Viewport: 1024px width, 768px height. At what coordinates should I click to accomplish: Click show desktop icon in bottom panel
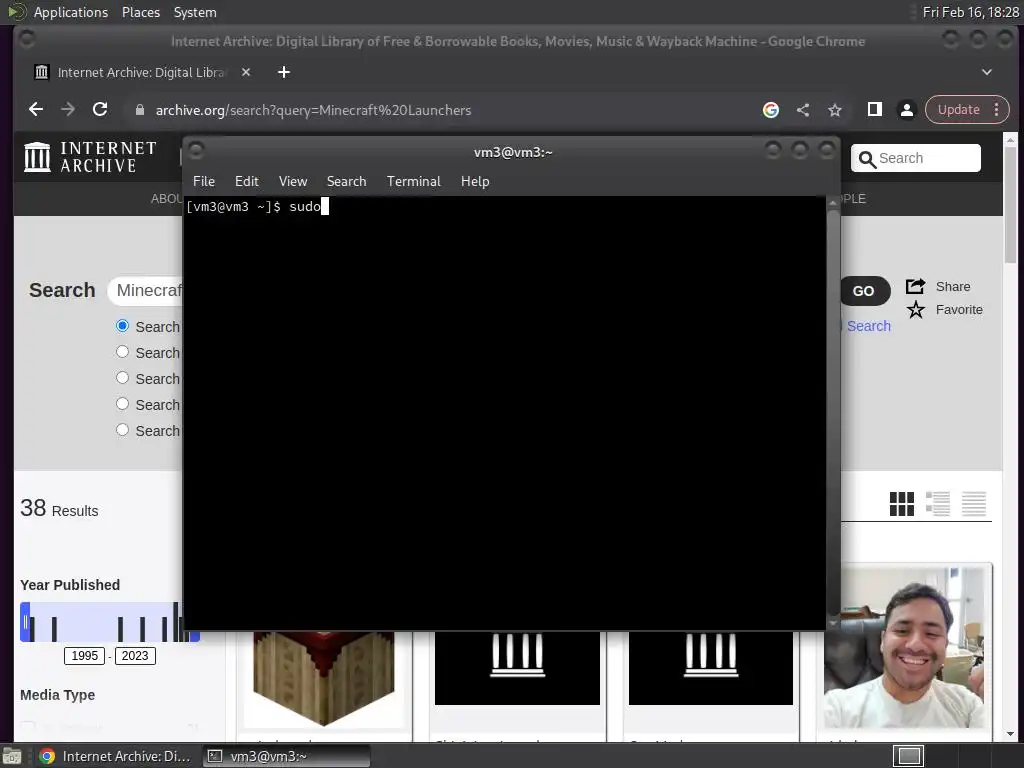(x=12, y=756)
